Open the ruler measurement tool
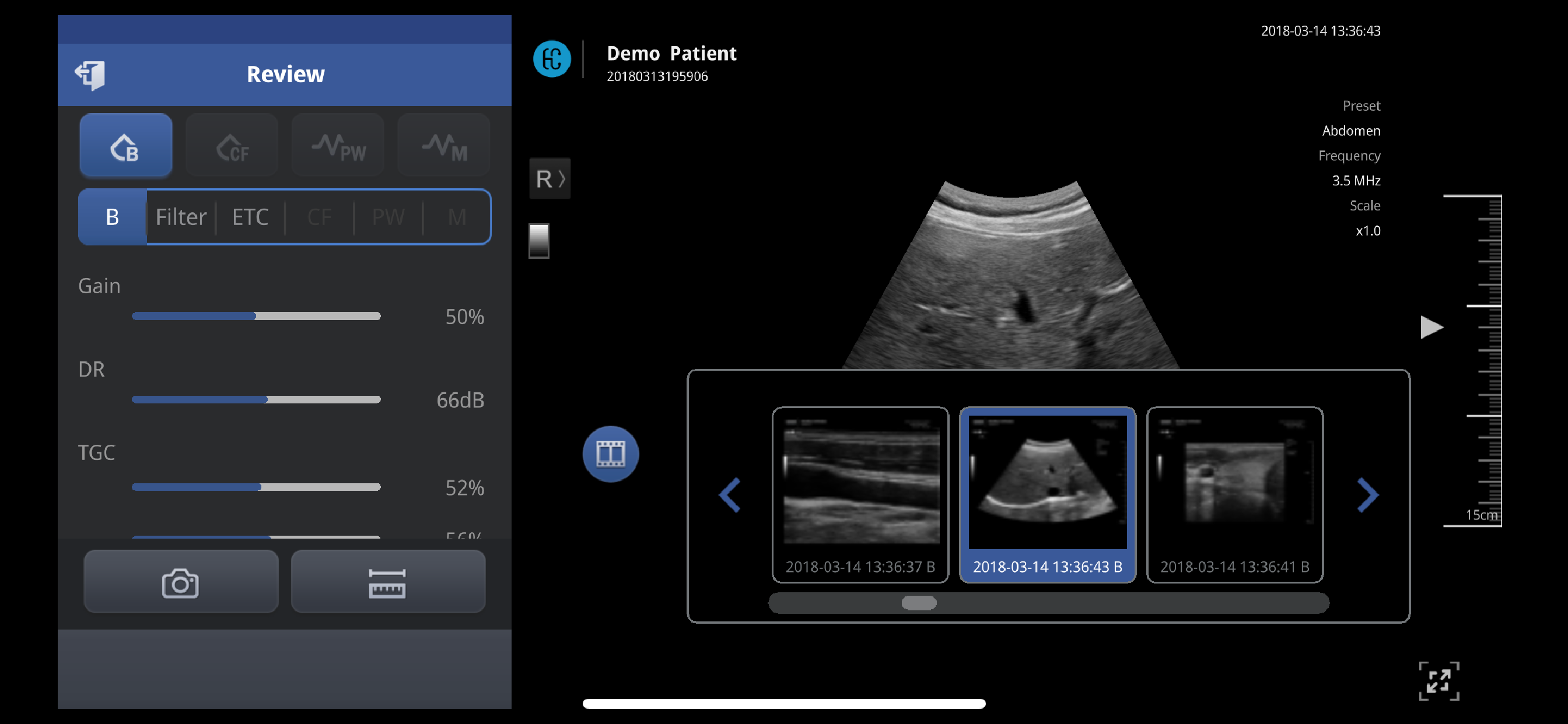 click(x=388, y=582)
